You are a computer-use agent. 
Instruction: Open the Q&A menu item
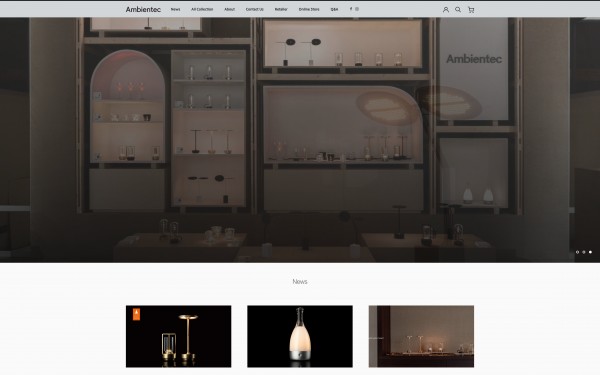tap(334, 9)
